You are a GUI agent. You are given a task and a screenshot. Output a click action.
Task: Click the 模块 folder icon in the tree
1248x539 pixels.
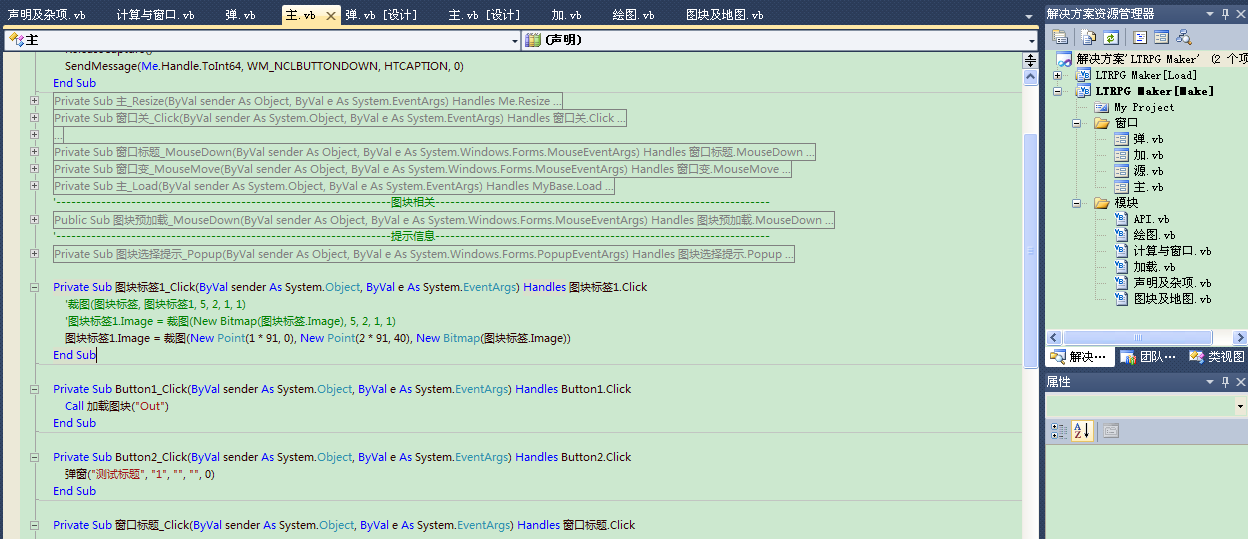[x=1101, y=203]
